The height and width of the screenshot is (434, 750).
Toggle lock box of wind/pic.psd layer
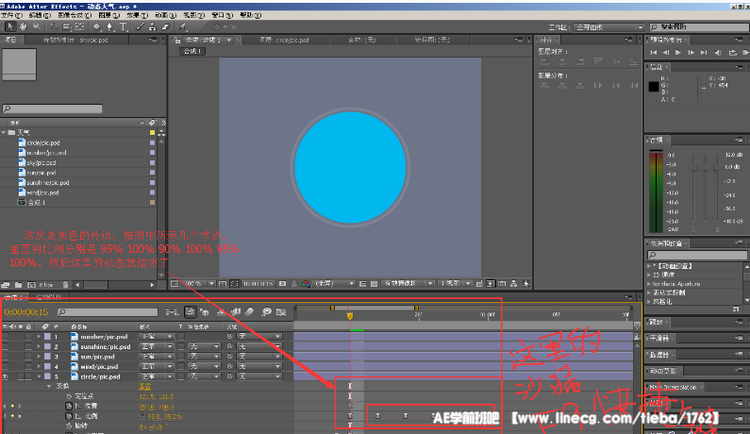[28, 367]
